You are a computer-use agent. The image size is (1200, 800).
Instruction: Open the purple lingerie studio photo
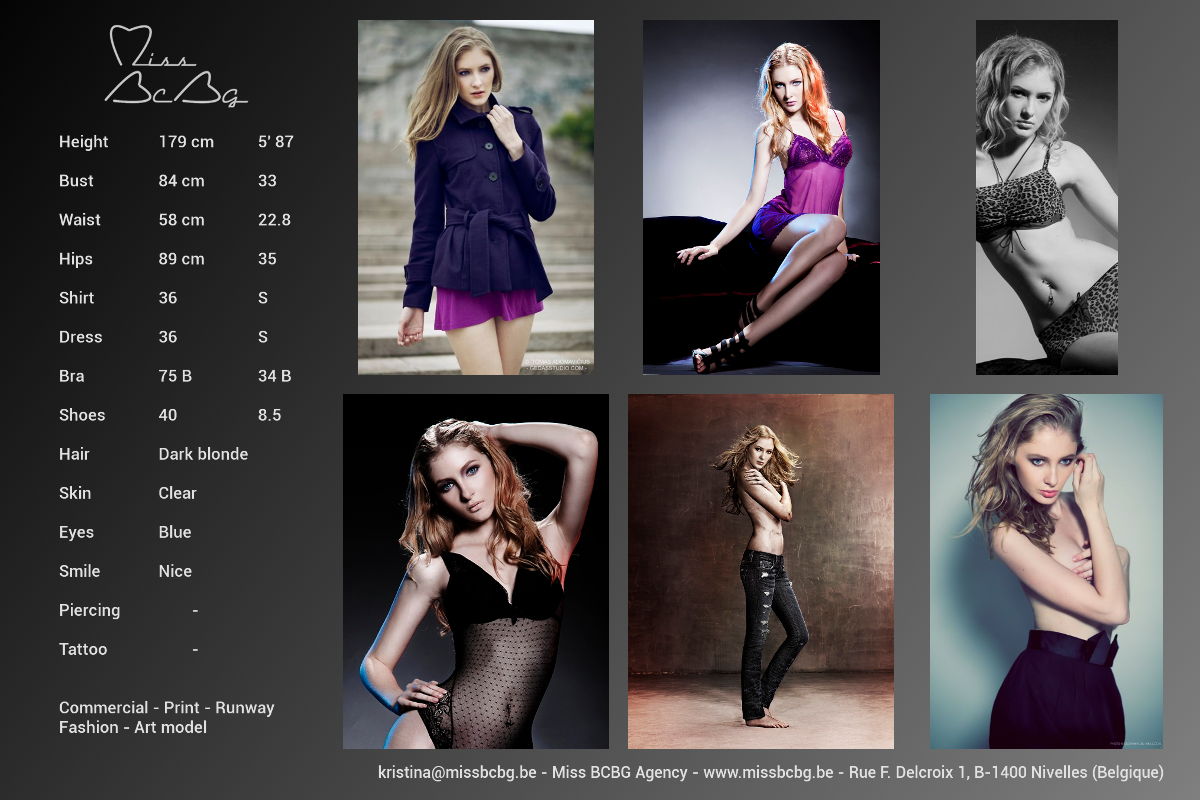click(x=761, y=197)
